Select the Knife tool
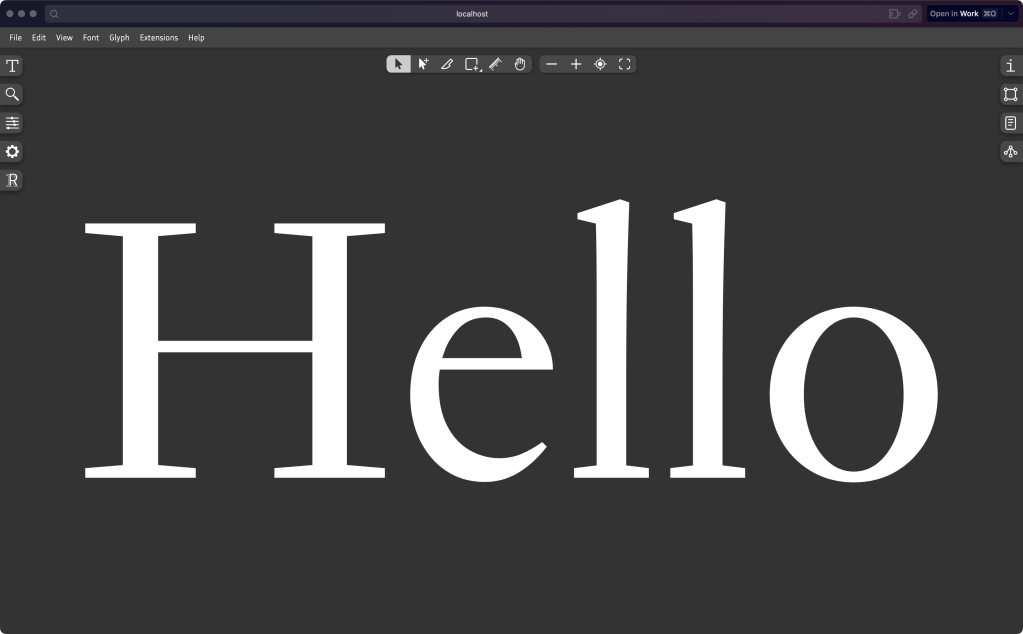Screen dimensions: 1023x634 (x=447, y=64)
